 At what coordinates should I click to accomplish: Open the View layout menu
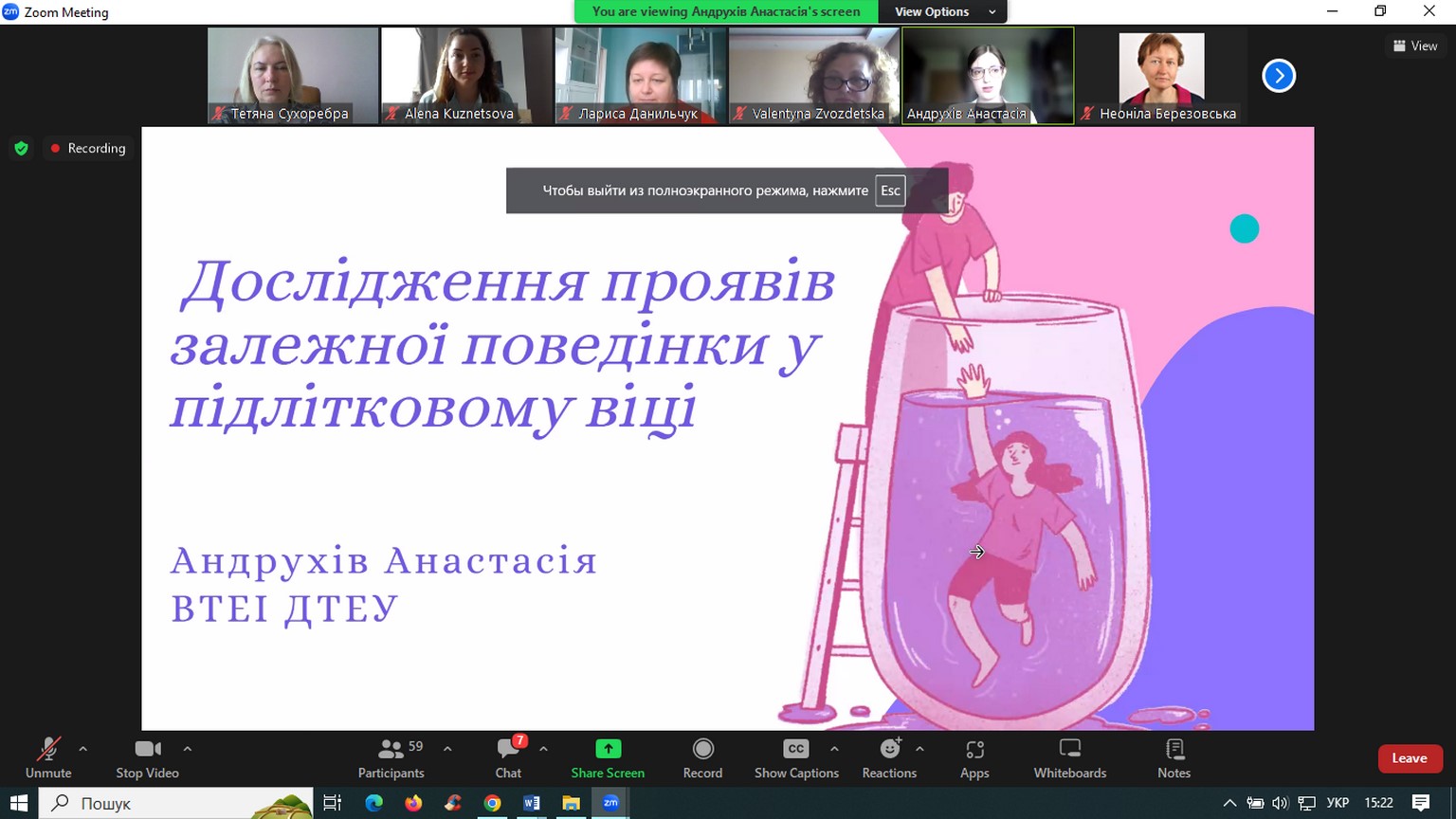tap(1415, 45)
